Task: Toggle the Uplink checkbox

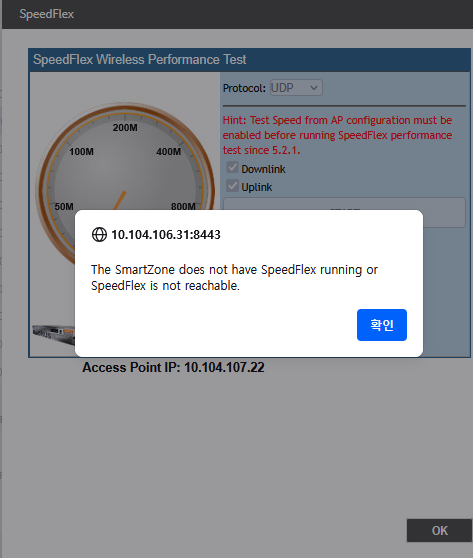Action: click(x=232, y=186)
